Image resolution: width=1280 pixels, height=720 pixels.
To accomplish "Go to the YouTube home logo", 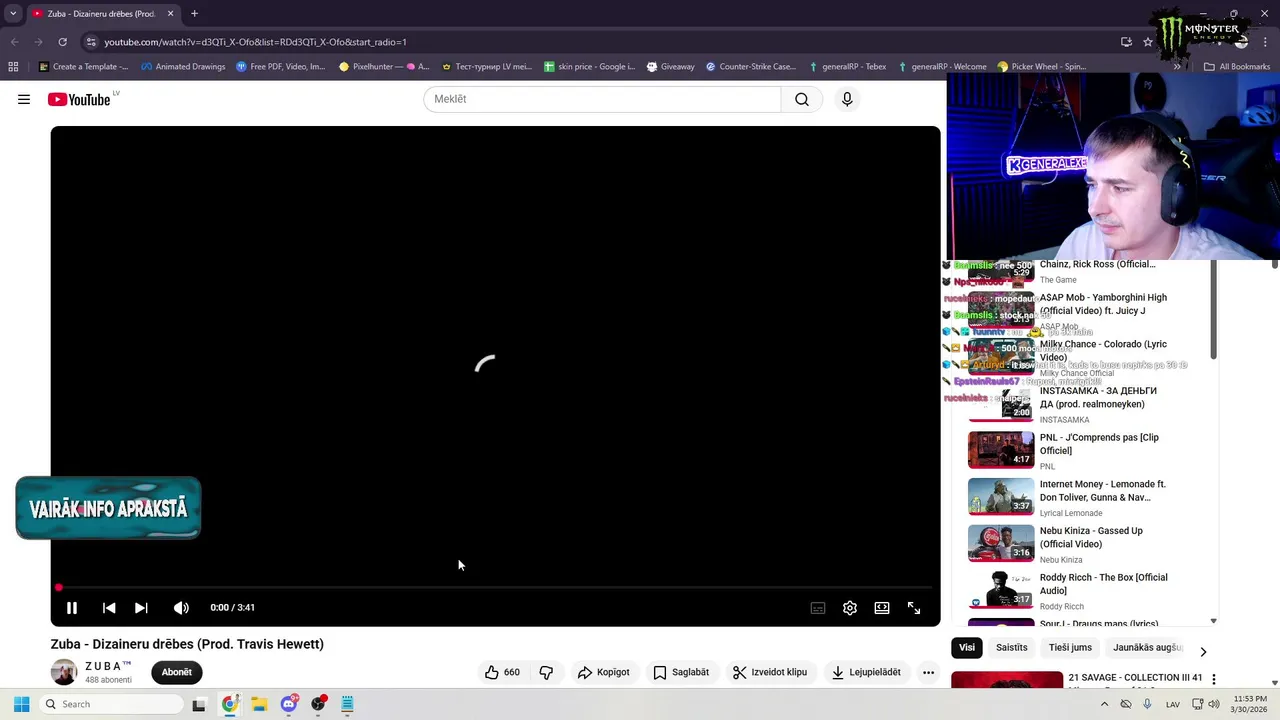I will (78, 99).
